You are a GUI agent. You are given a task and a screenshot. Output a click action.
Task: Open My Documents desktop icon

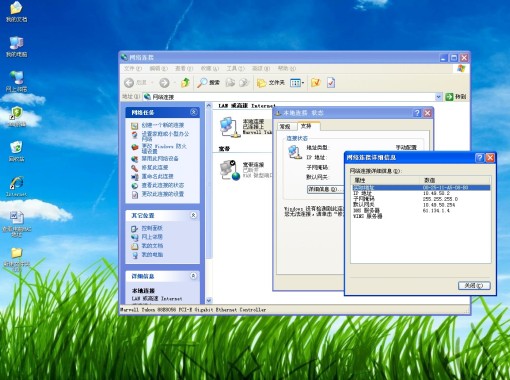pyautogui.click(x=16, y=12)
